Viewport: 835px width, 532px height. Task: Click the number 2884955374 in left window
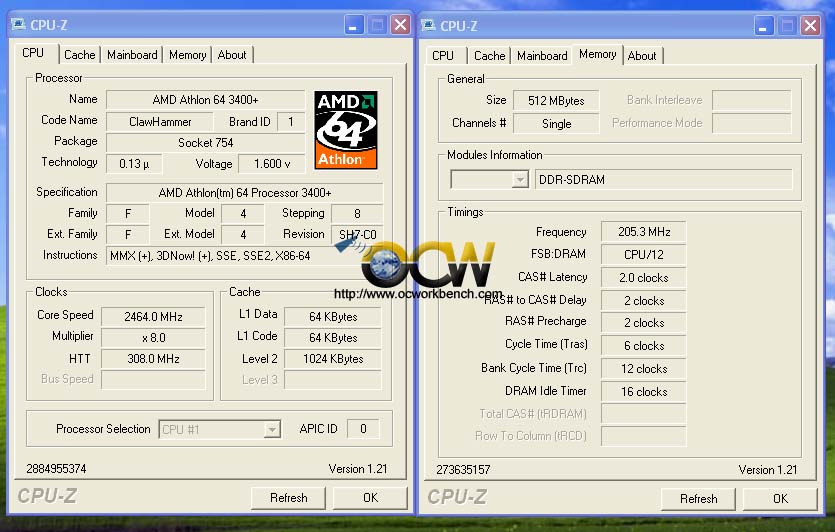(56, 469)
